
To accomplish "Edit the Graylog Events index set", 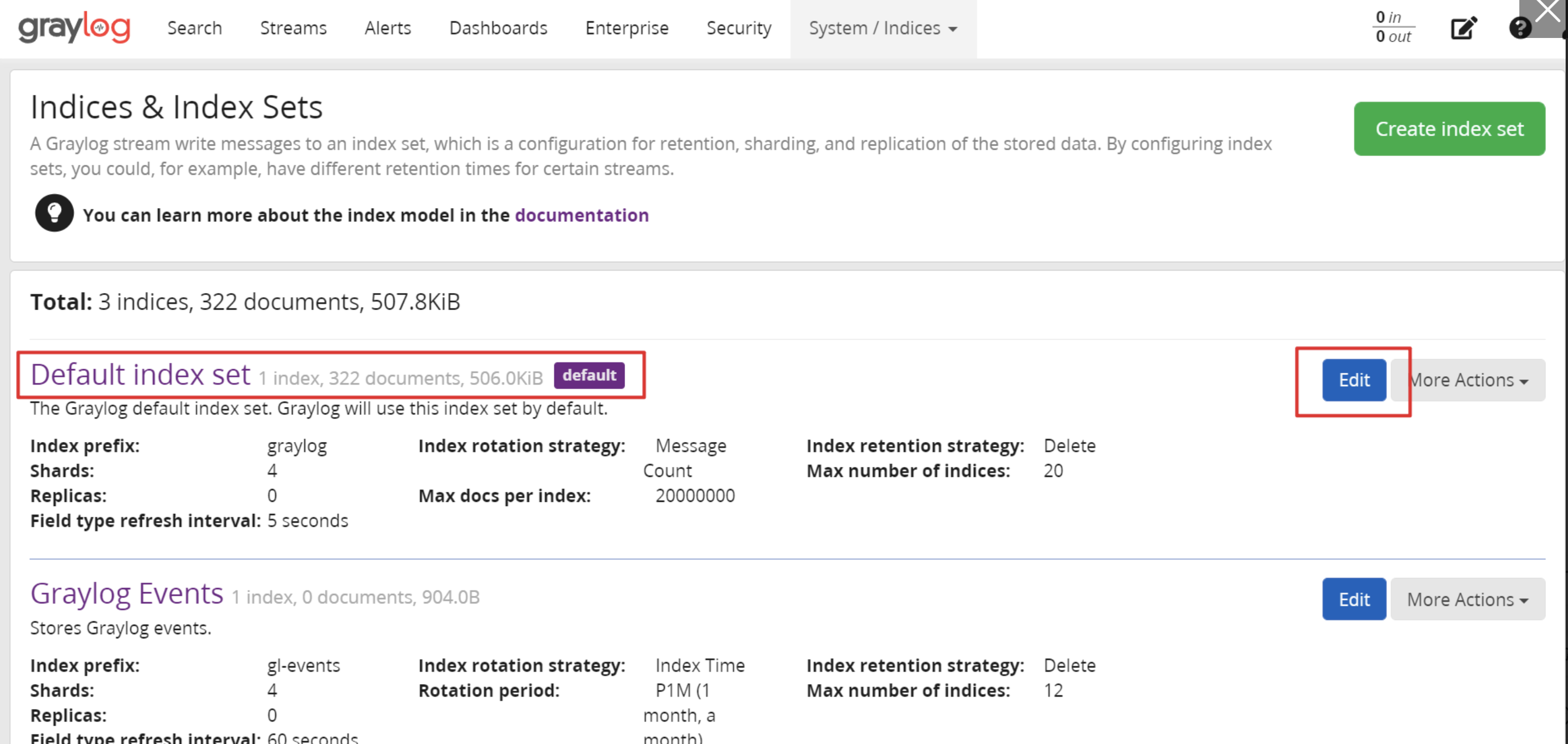I will (1353, 599).
